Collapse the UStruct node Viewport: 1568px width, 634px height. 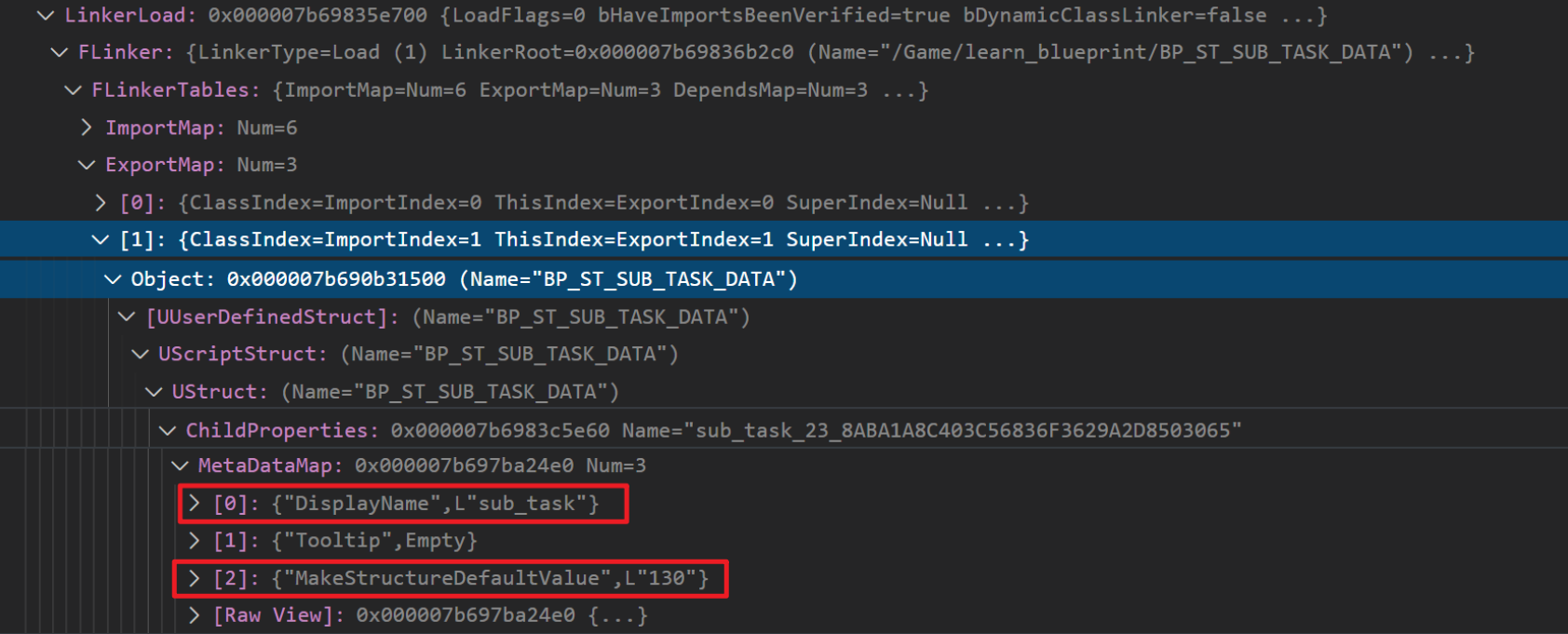pyautogui.click(x=154, y=392)
